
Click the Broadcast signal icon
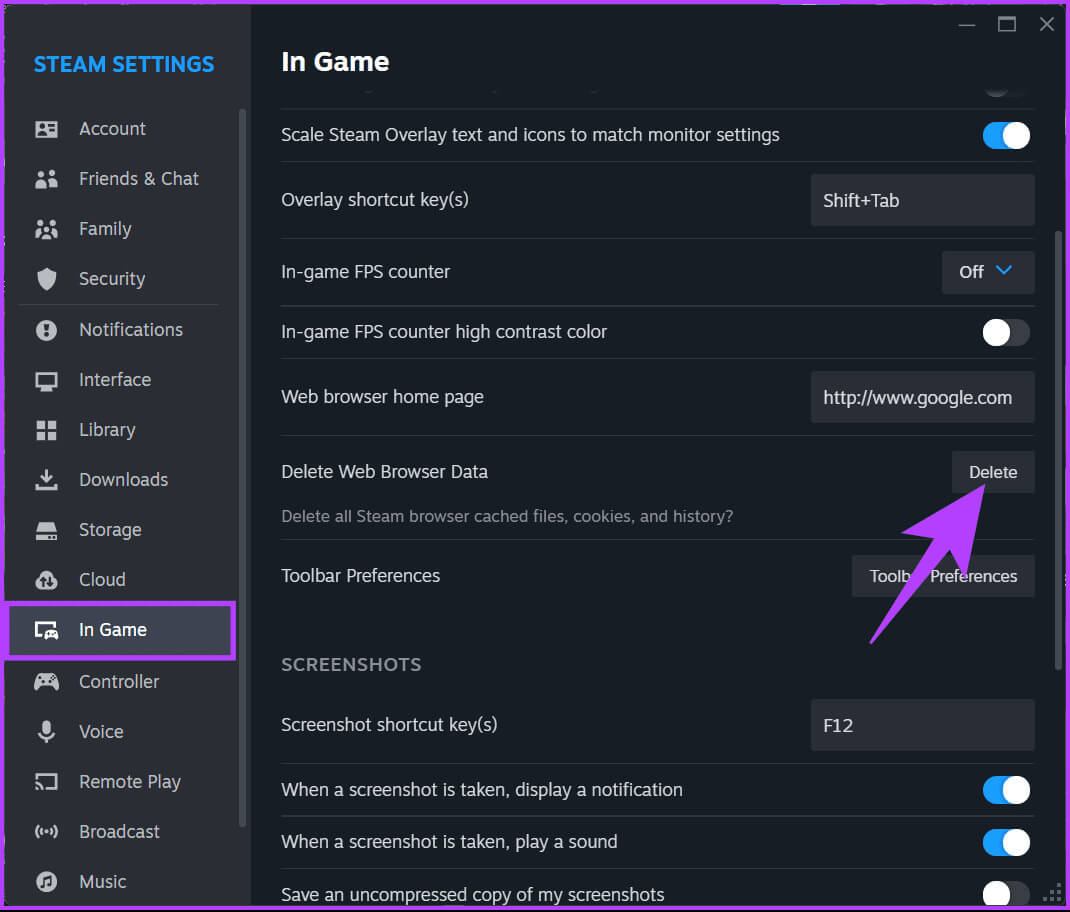click(x=46, y=831)
